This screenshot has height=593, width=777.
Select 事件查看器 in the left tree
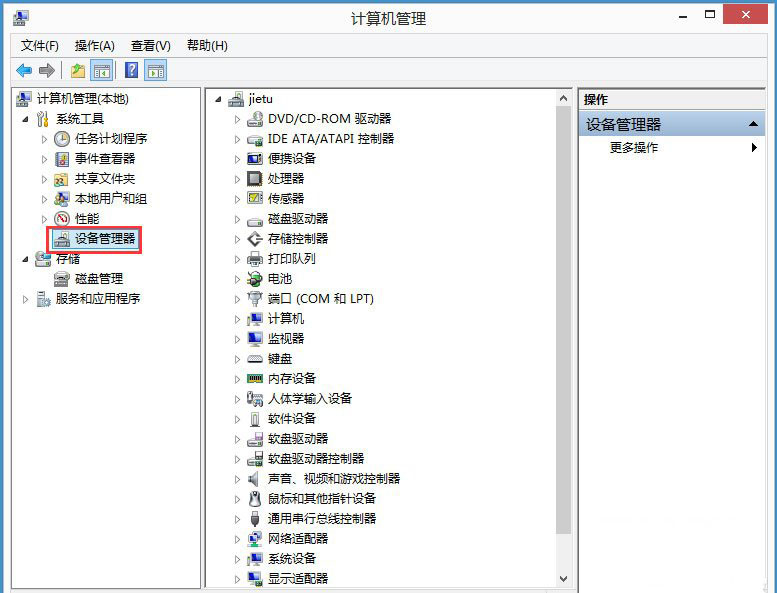click(x=105, y=159)
